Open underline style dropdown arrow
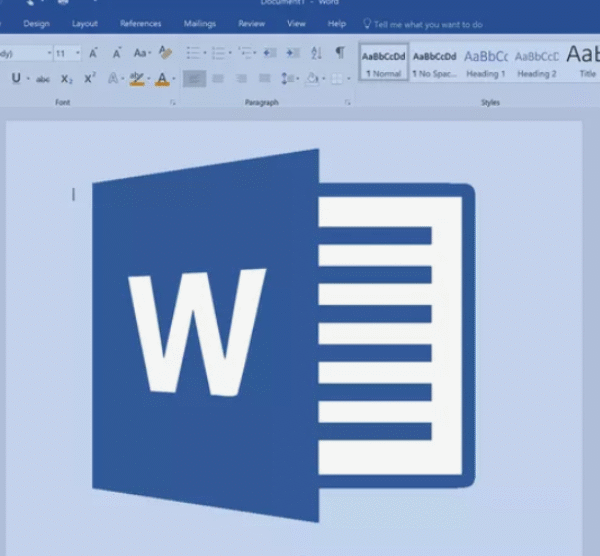The width and height of the screenshot is (600, 556). 28,79
